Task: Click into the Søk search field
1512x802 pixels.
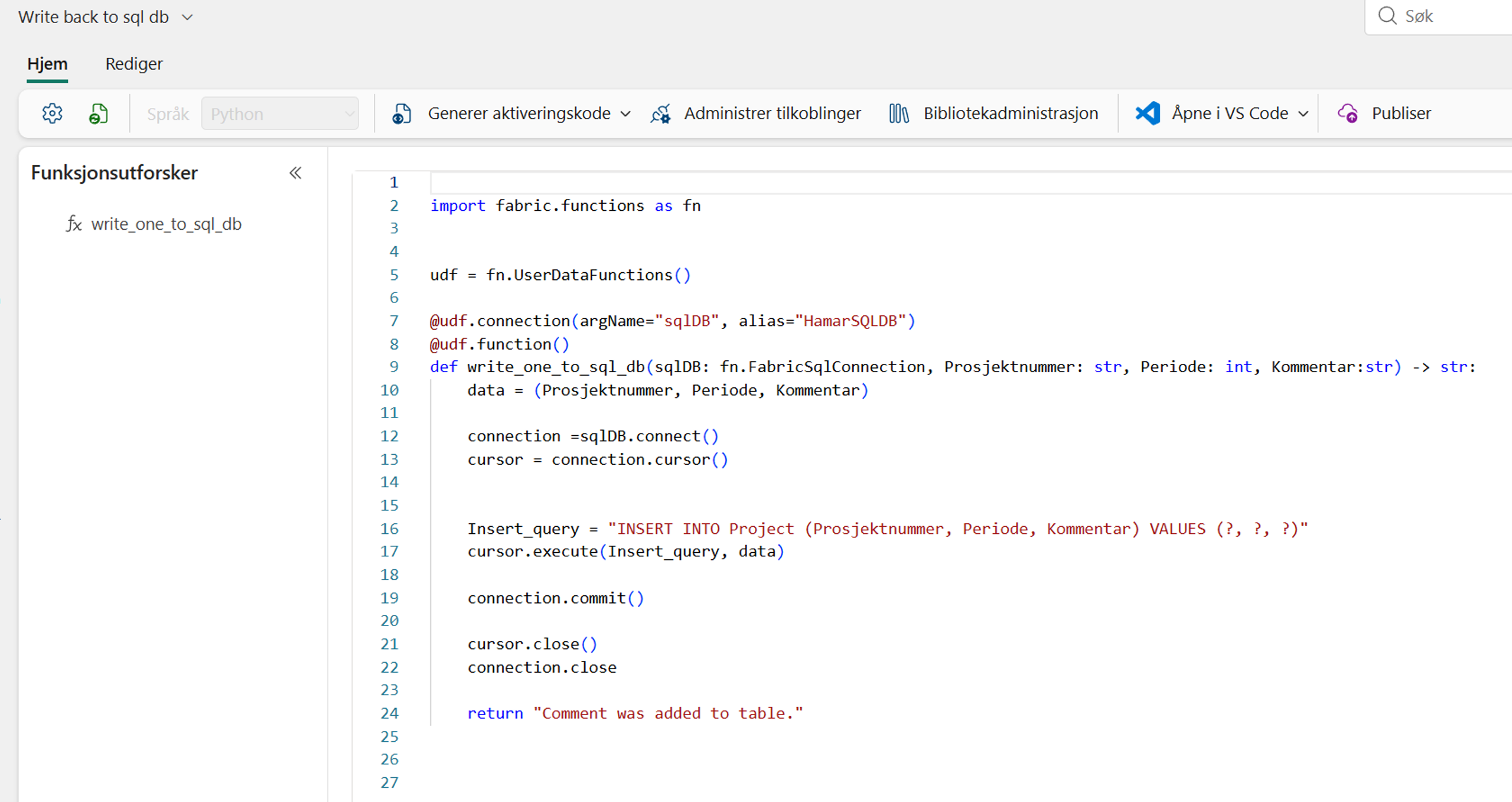Action: coord(1453,16)
